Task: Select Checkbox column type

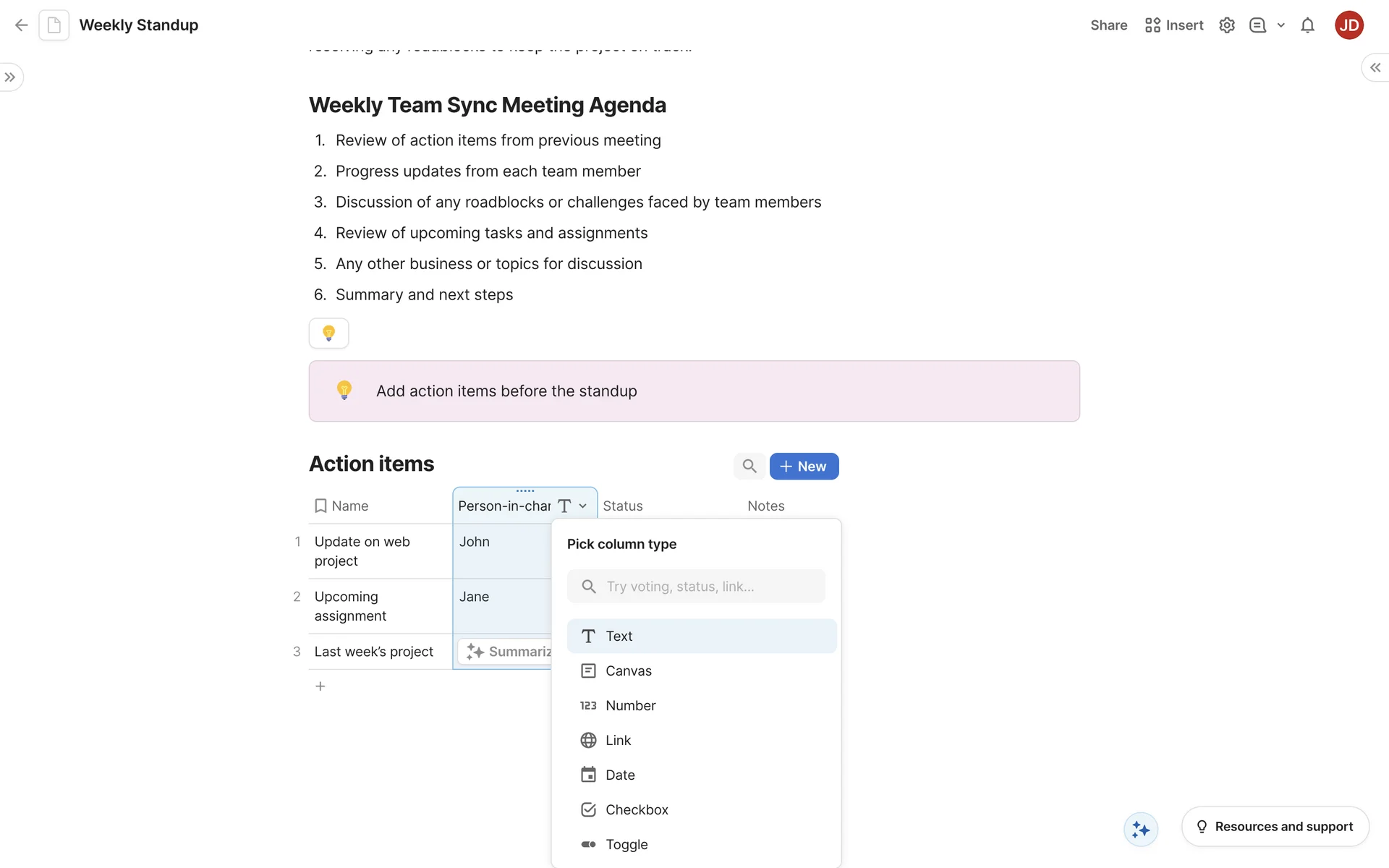Action: (637, 809)
